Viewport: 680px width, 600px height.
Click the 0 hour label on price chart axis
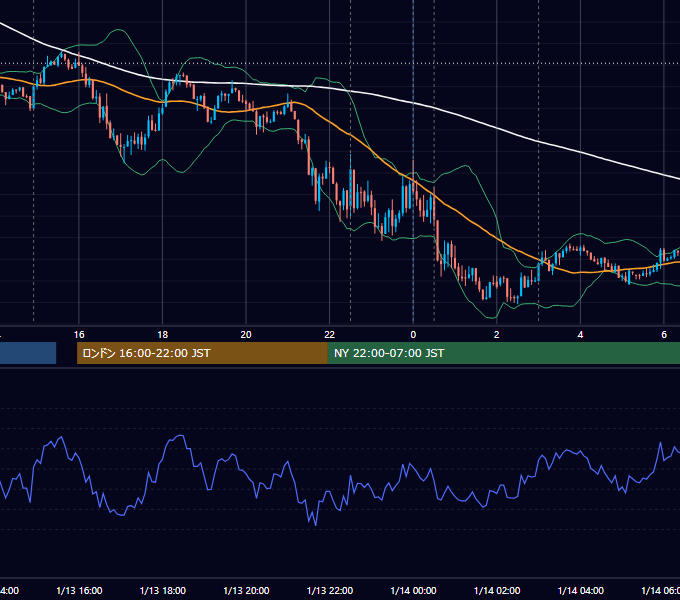tap(413, 335)
